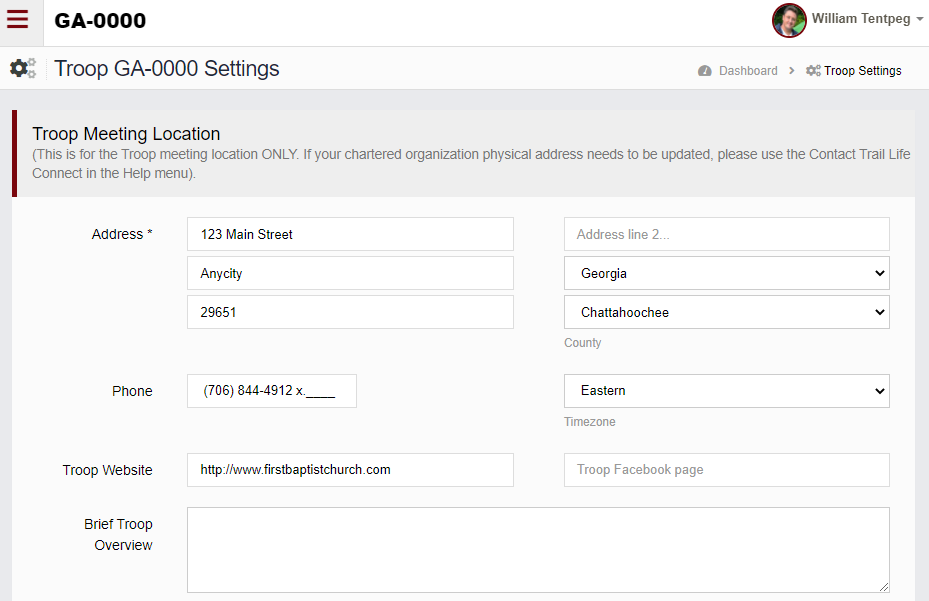Click William Tentpeg's profile avatar
Screen dimensions: 929x601
(x=789, y=20)
